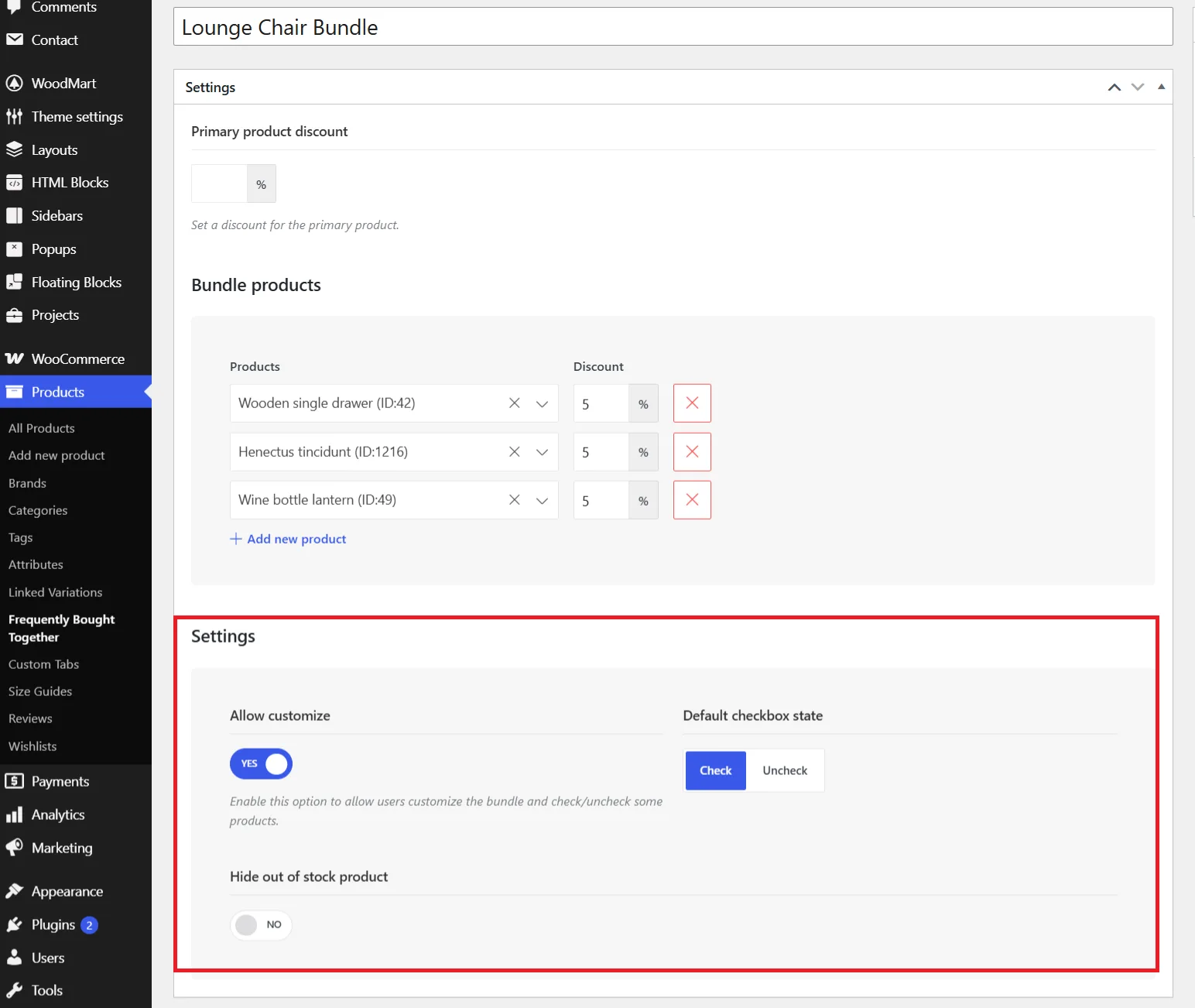The image size is (1195, 1008).
Task: Click the Plugins plug icon
Action: coord(14,924)
